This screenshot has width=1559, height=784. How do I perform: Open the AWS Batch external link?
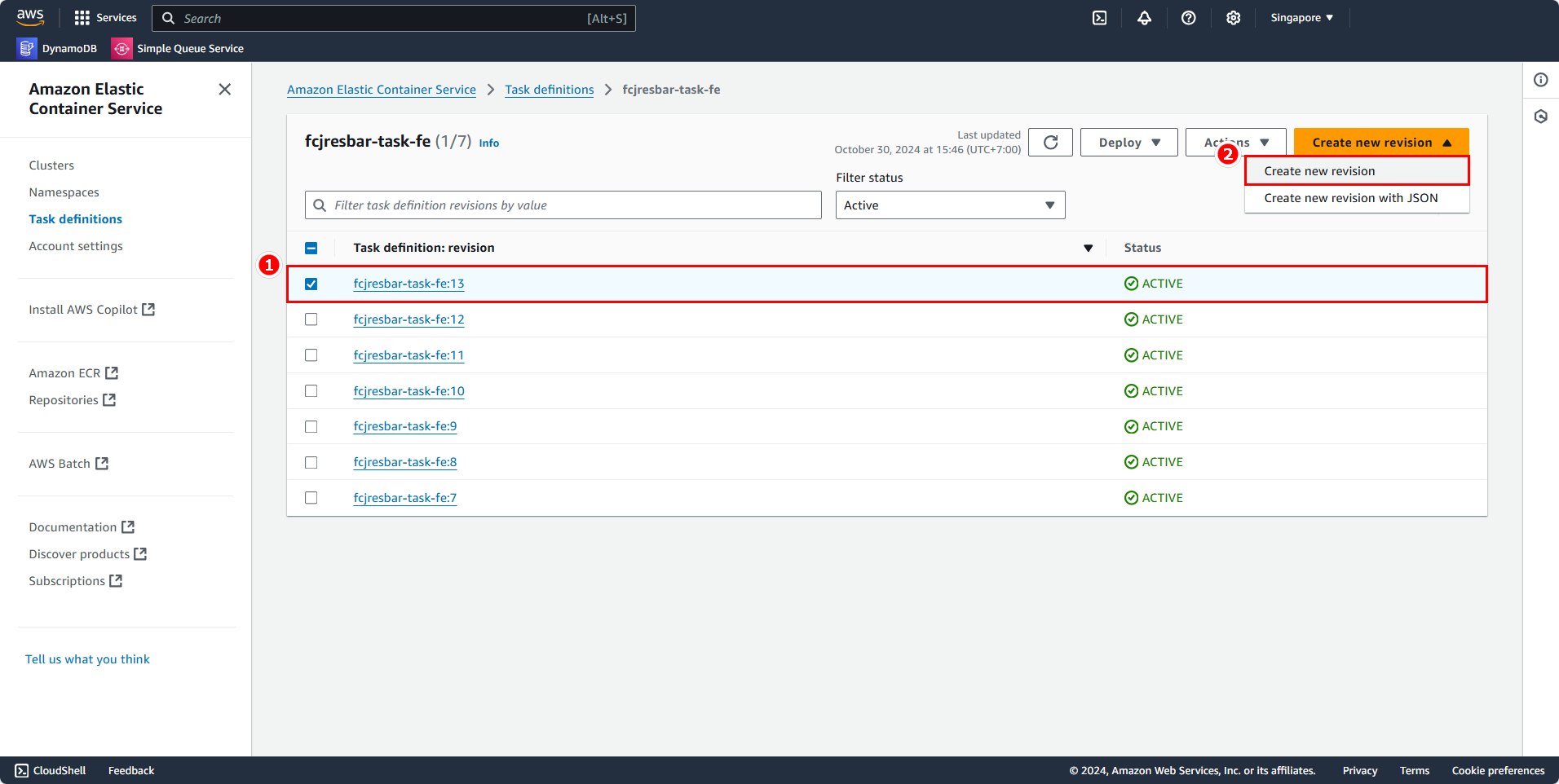tap(68, 464)
